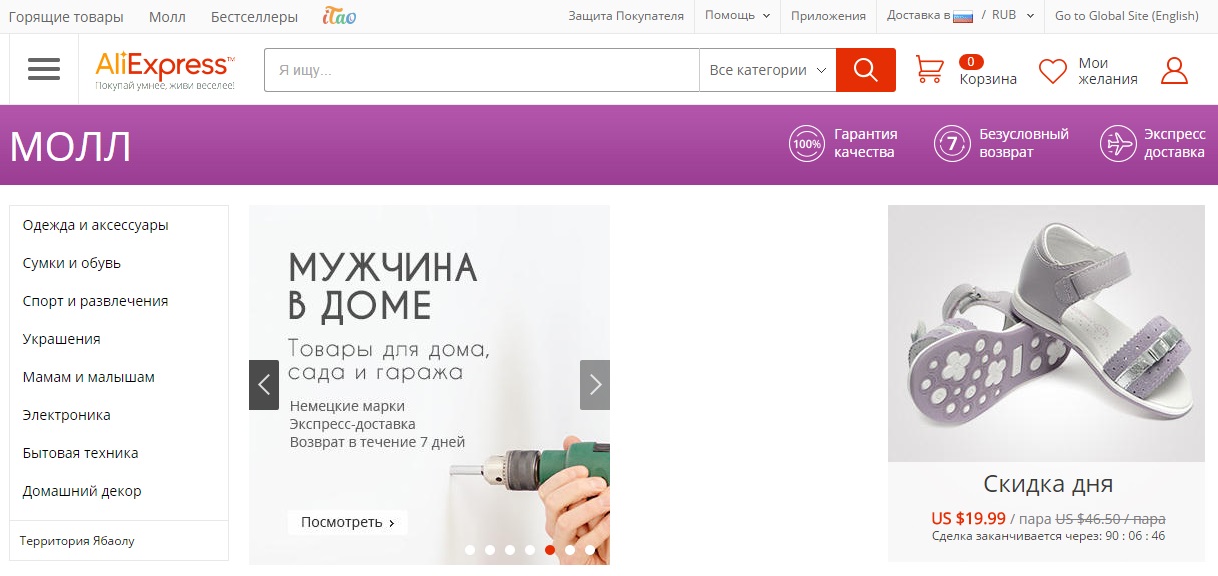Screen dimensions: 1218x576
Task: Click the iTao logo link
Action: (x=340, y=16)
